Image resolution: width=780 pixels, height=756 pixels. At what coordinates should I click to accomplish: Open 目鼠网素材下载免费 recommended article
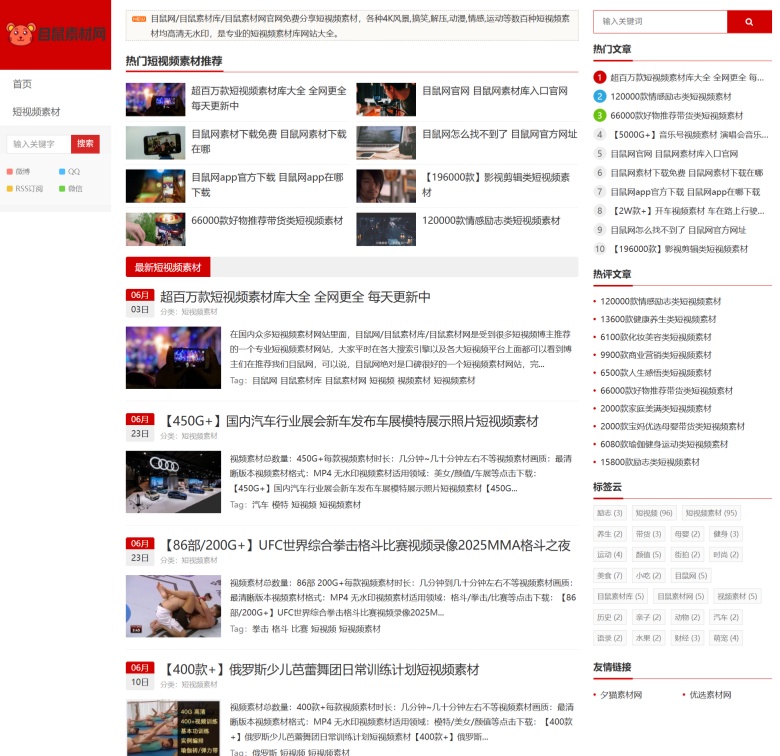pos(269,141)
